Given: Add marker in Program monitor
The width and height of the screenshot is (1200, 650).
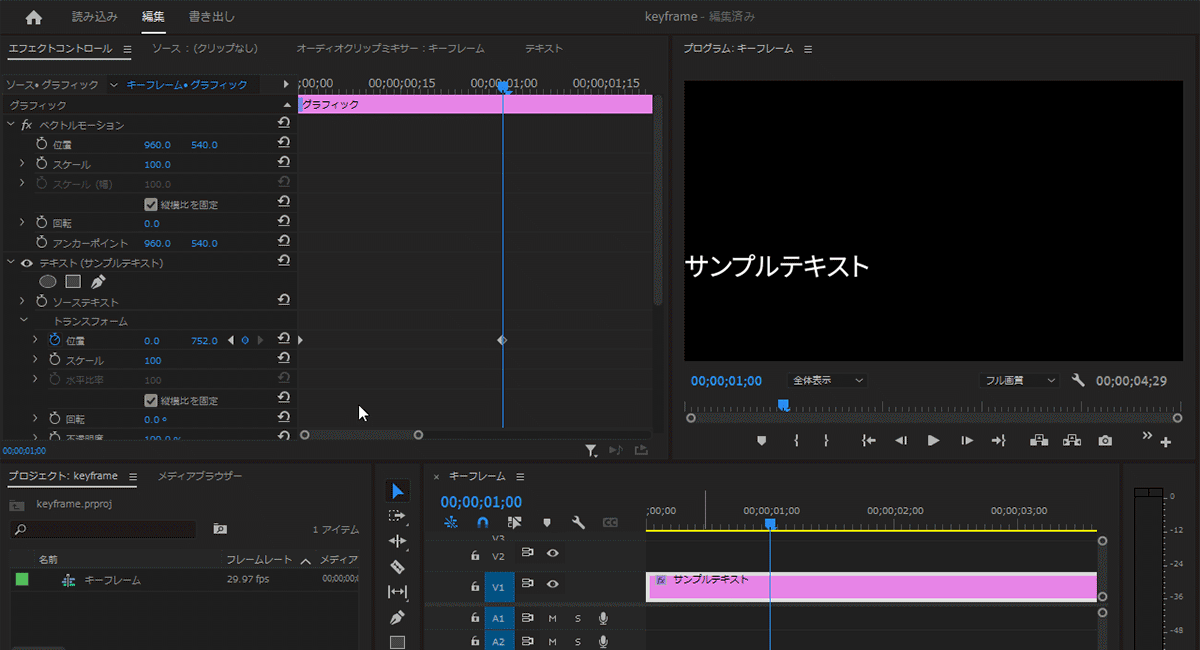Looking at the screenshot, I should point(762,440).
